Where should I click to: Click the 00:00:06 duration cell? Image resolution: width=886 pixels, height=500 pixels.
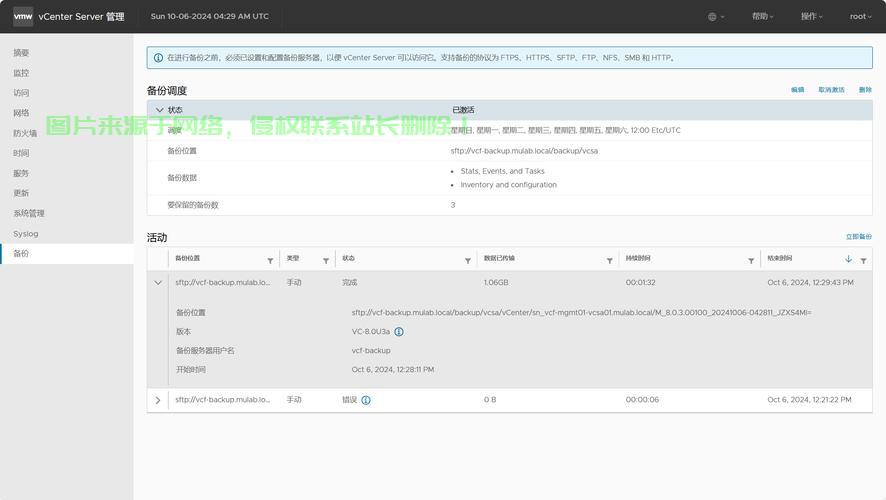click(642, 399)
